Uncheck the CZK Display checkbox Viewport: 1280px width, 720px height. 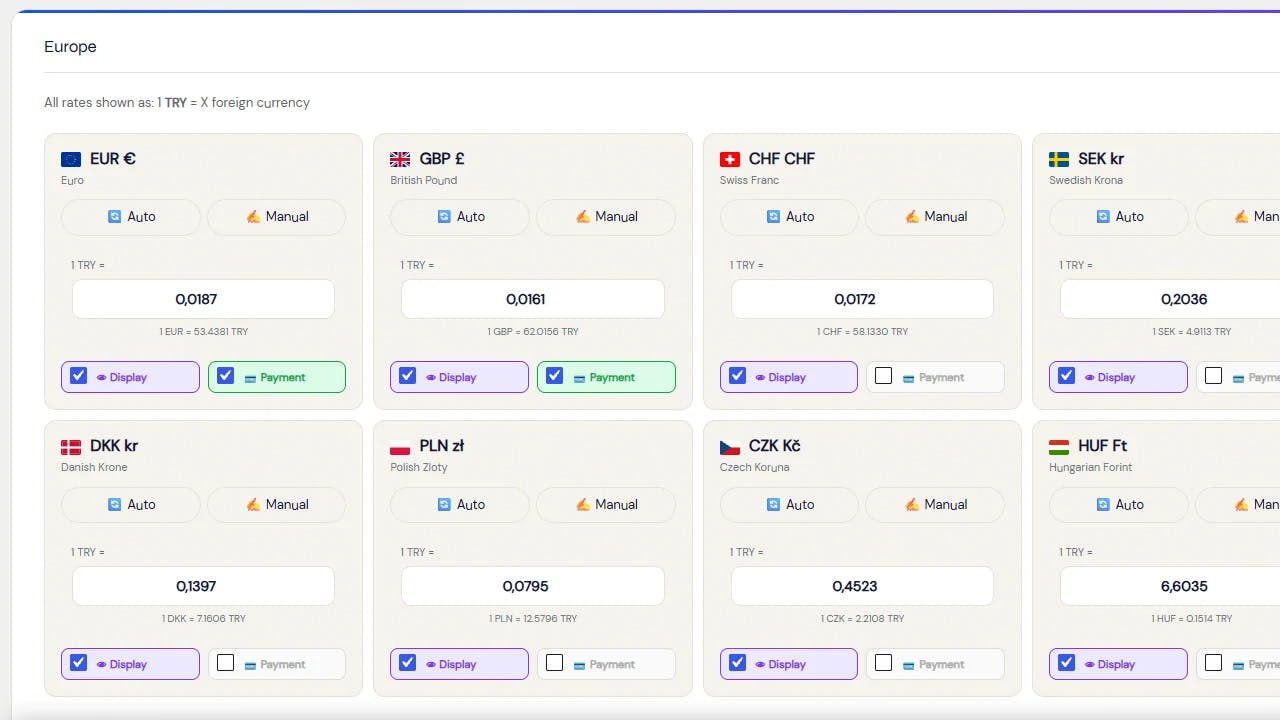click(737, 663)
